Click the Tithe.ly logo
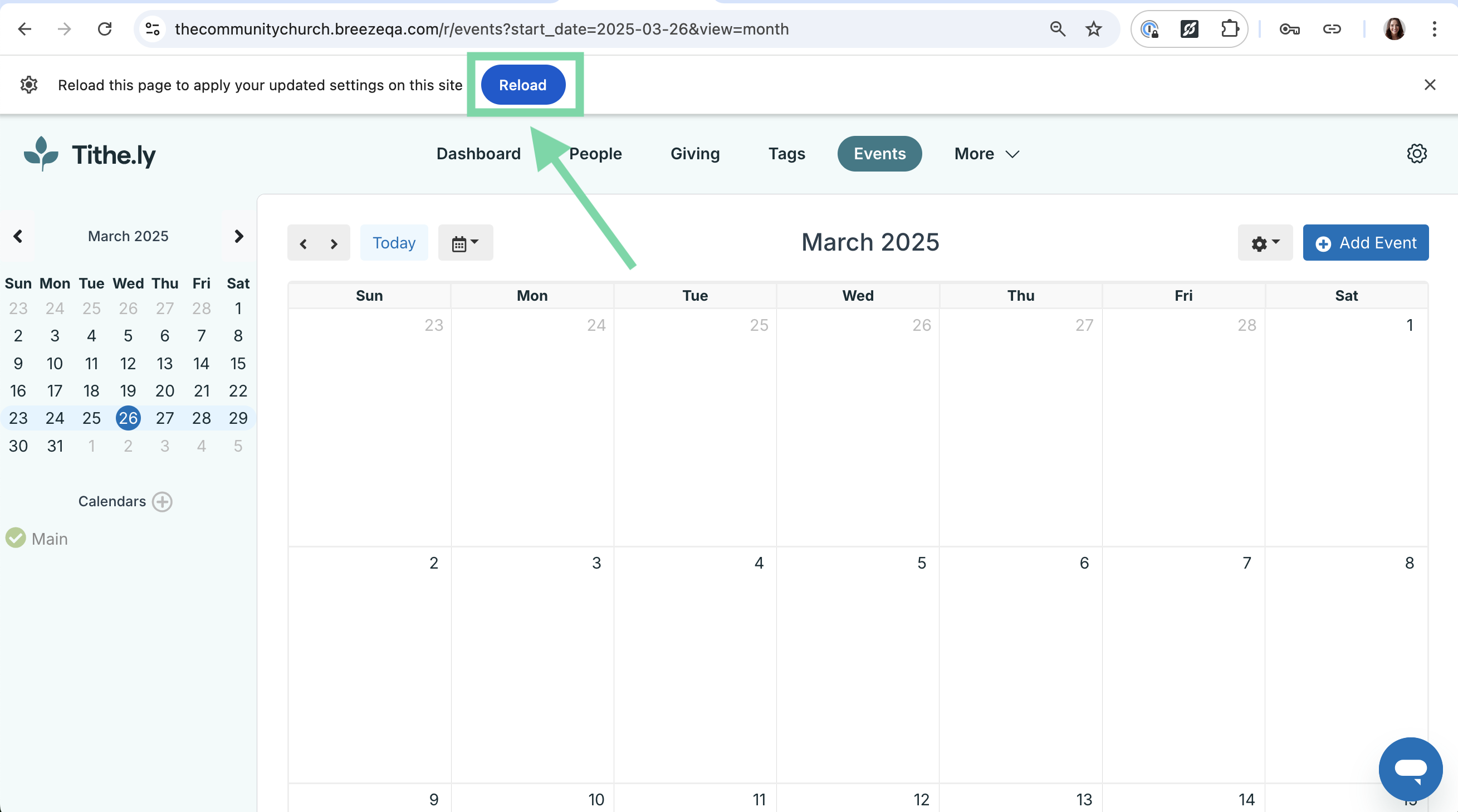This screenshot has width=1458, height=812. [x=90, y=154]
